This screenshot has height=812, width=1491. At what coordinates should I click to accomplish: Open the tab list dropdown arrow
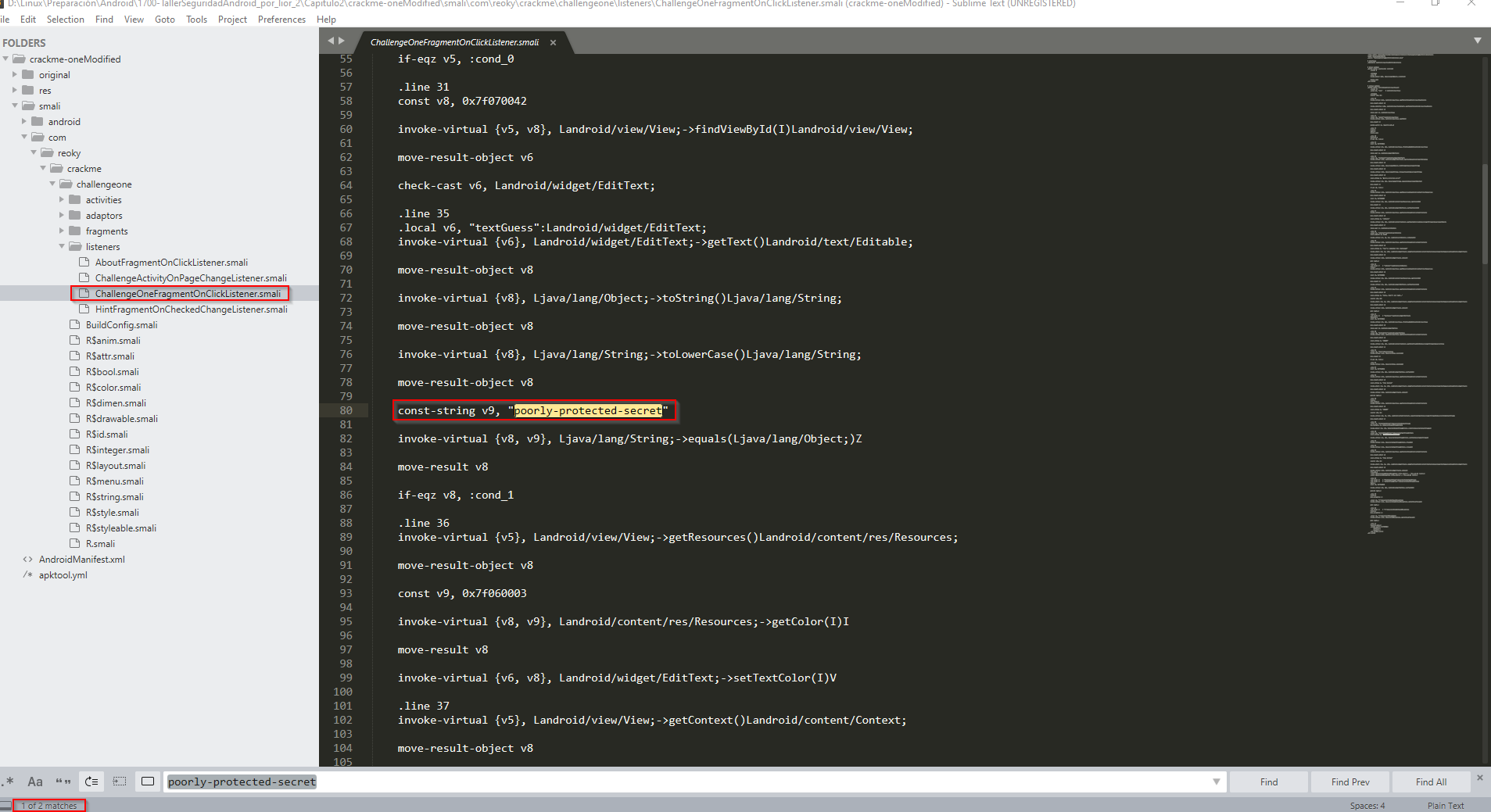pyautogui.click(x=1477, y=41)
